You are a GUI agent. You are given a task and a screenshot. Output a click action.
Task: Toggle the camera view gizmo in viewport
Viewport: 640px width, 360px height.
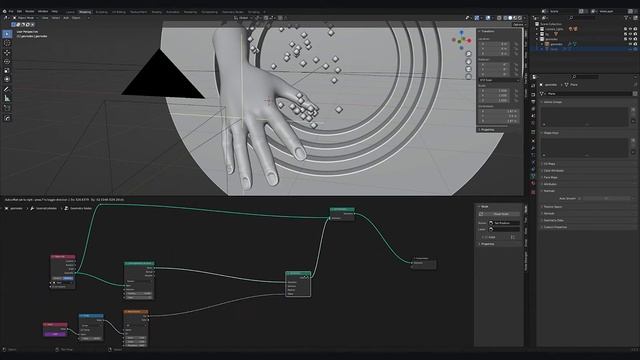click(469, 69)
